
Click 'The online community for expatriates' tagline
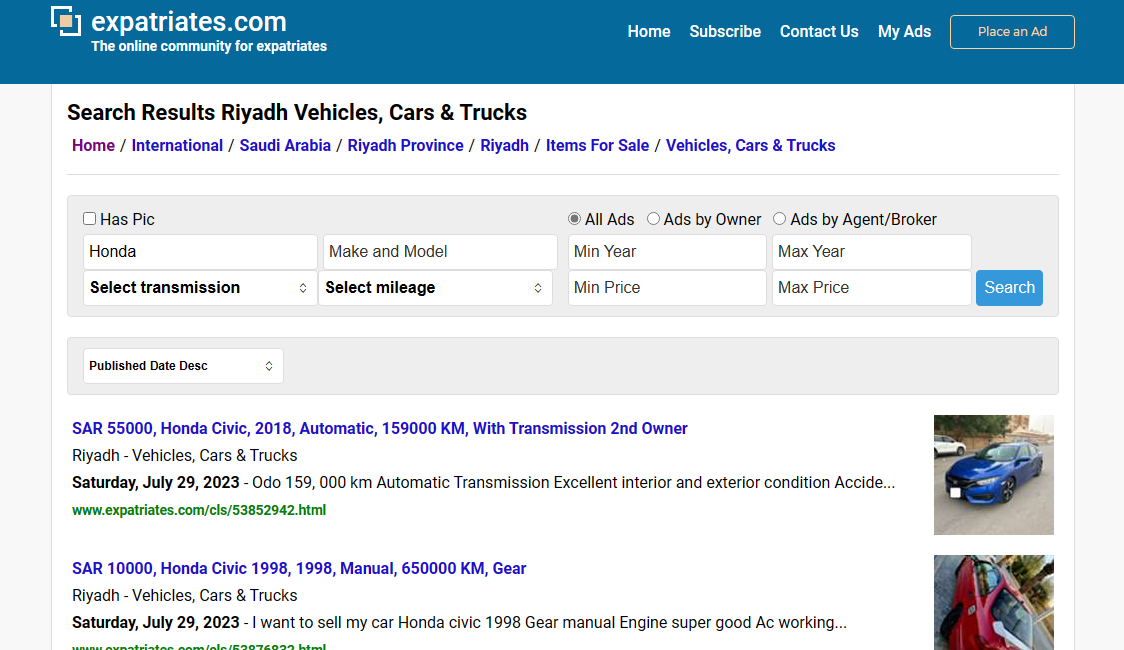click(x=209, y=46)
